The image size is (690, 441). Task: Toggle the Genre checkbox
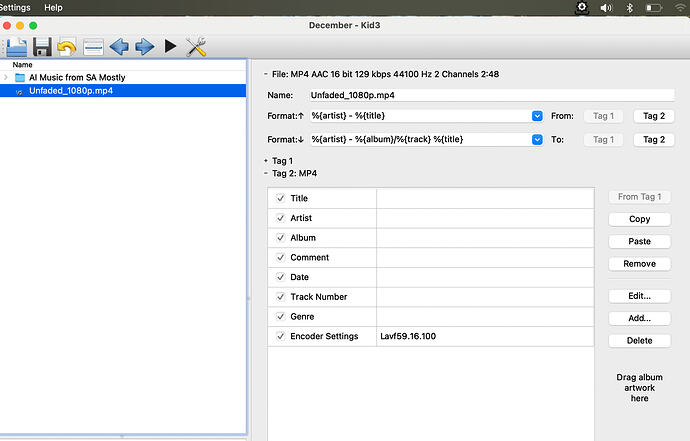click(x=280, y=316)
